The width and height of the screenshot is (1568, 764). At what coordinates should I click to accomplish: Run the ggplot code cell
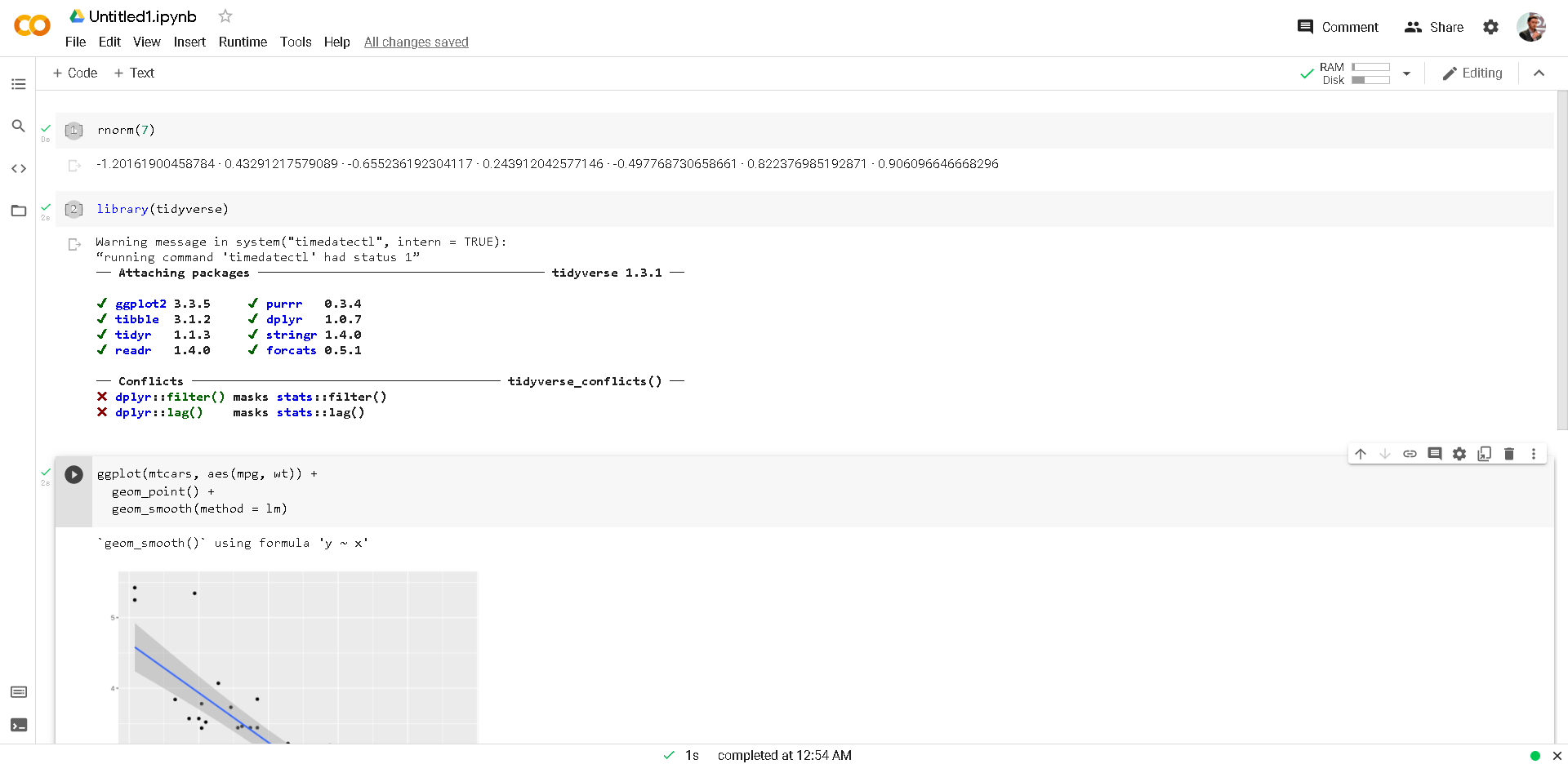[x=74, y=474]
